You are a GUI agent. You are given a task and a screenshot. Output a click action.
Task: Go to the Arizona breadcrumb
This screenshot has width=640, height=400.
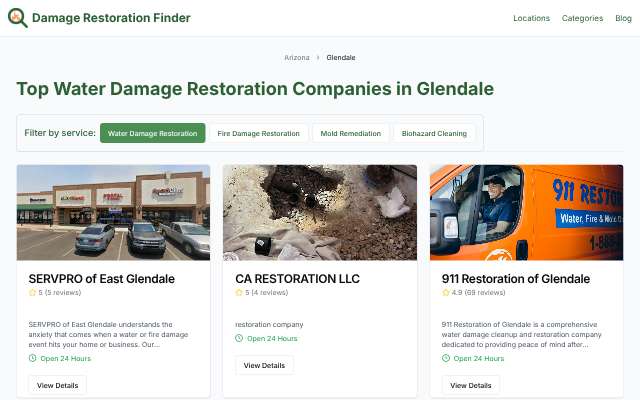pos(297,58)
